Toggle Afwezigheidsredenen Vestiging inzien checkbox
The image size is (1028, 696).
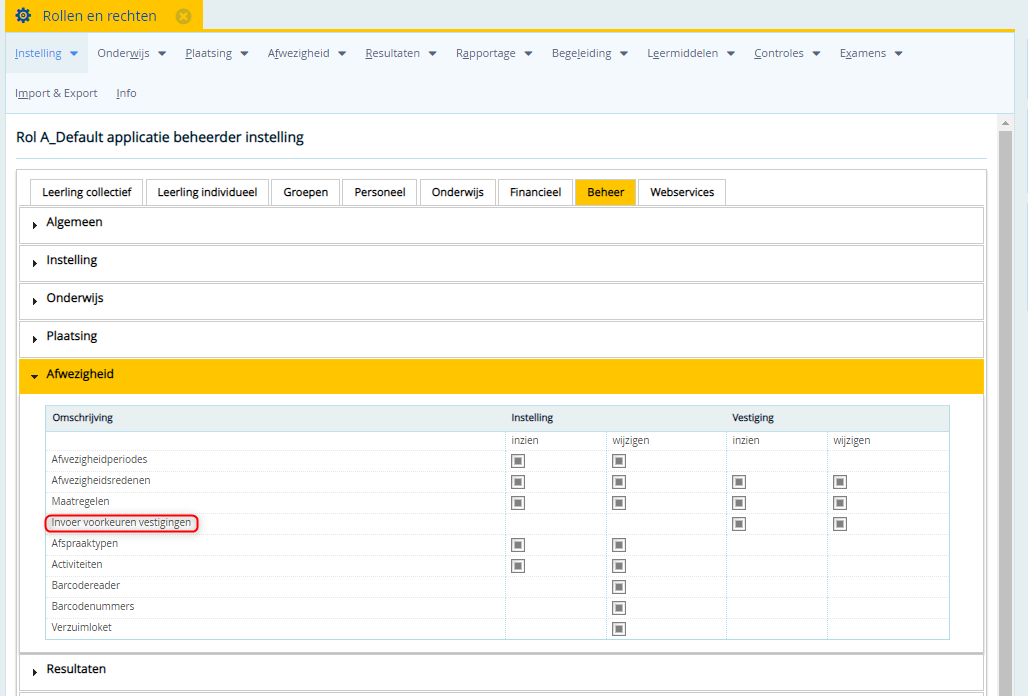click(x=739, y=482)
